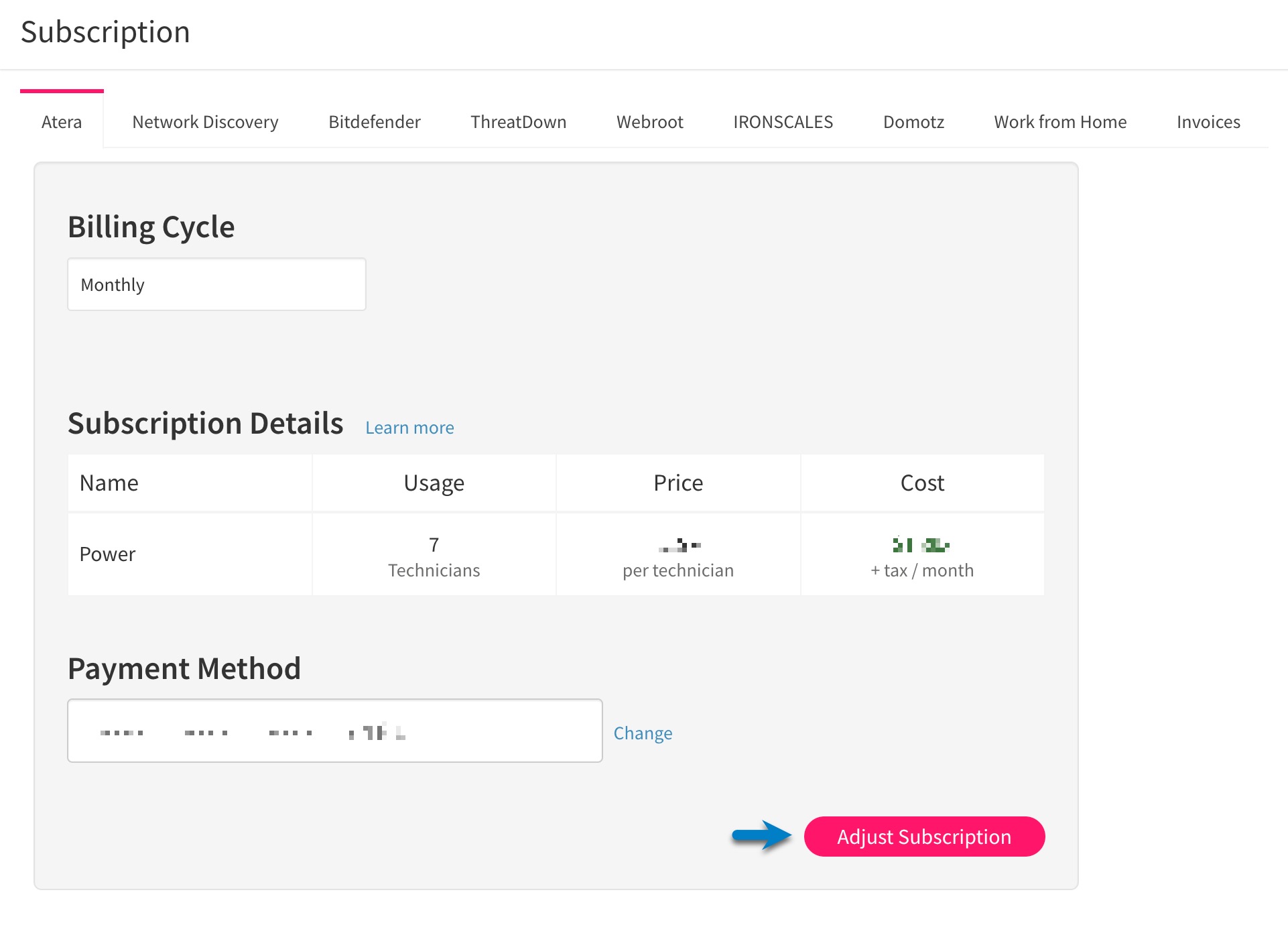The height and width of the screenshot is (925, 1288).
Task: Open the IRONSCALES tab
Action: click(783, 121)
